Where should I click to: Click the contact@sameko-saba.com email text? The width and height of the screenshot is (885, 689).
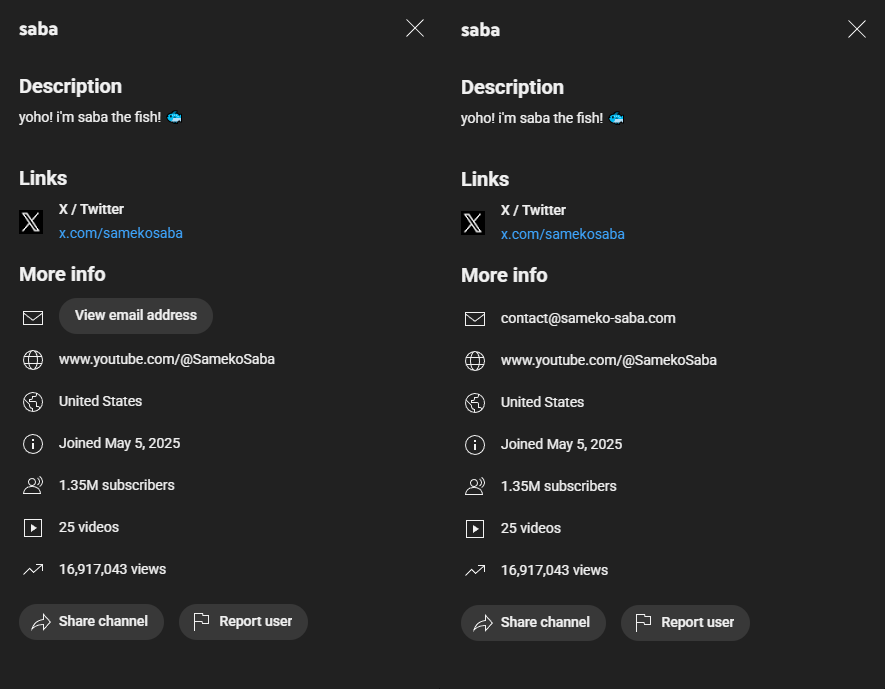588,318
